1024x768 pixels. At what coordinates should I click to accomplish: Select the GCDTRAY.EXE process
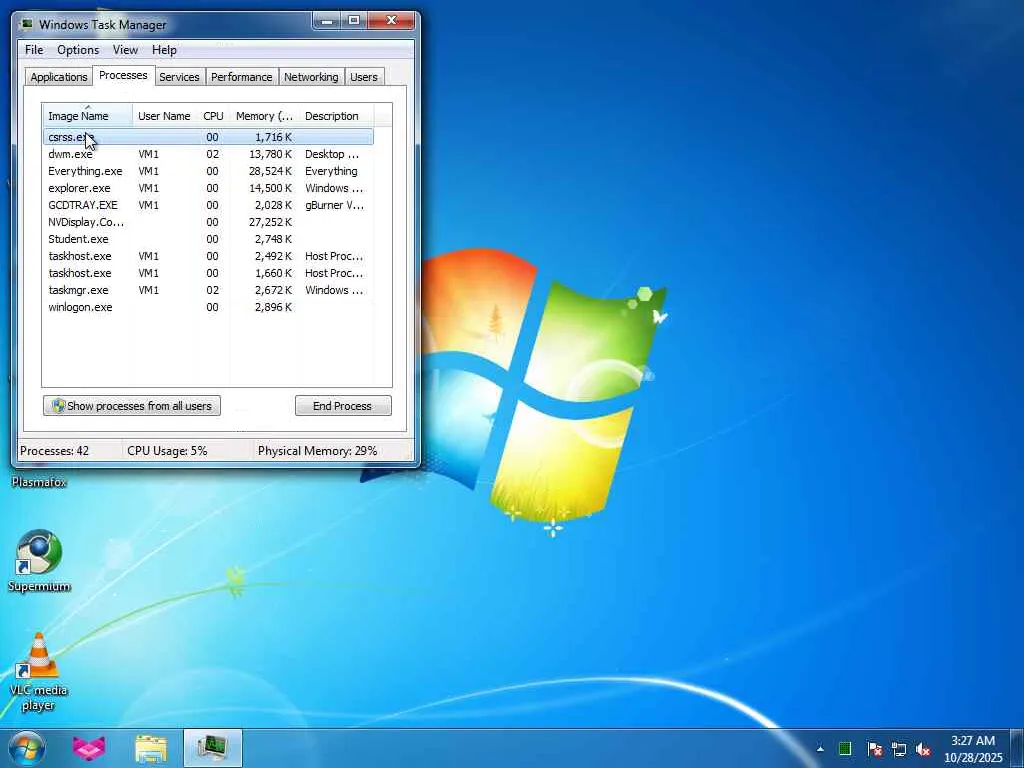(x=208, y=205)
